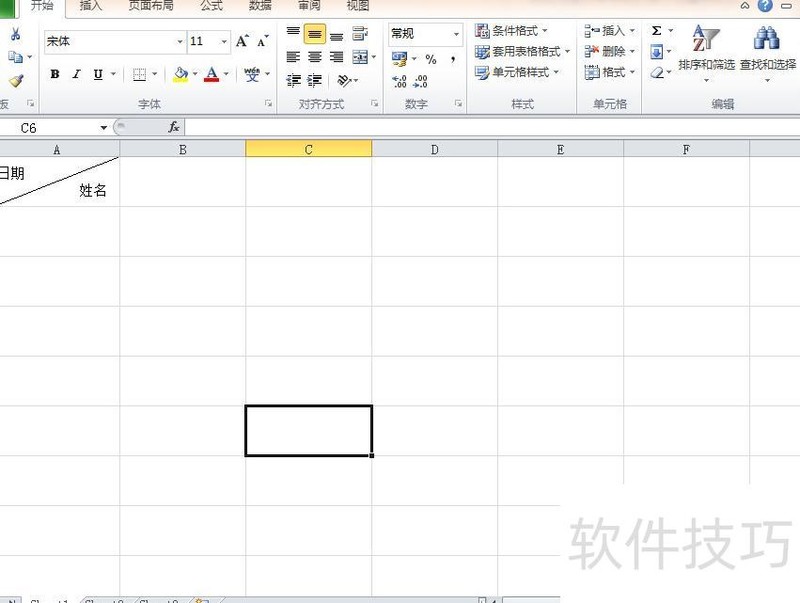Open the 宋体 font name dropdown
The width and height of the screenshot is (800, 603).
pyautogui.click(x=180, y=41)
